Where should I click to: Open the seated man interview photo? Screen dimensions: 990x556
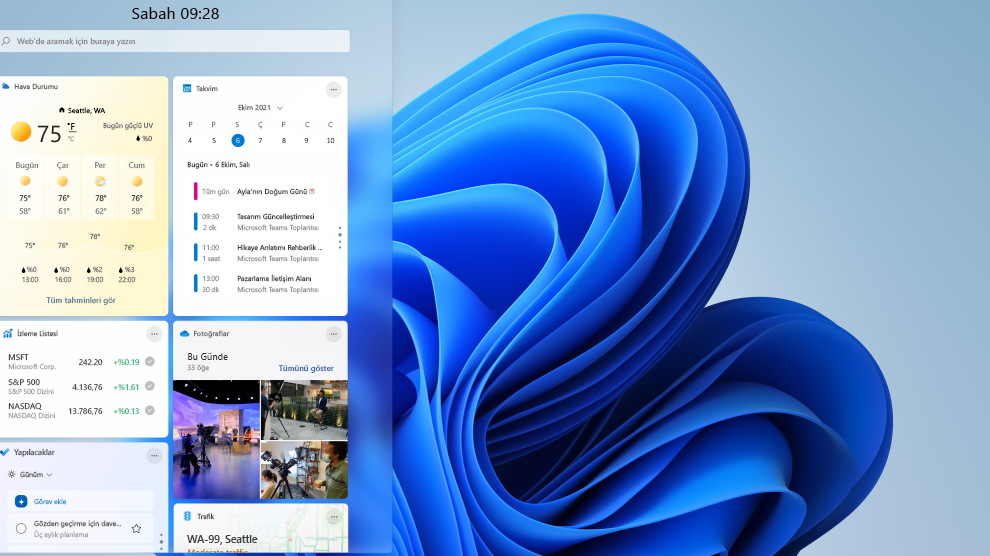pyautogui.click(x=304, y=410)
